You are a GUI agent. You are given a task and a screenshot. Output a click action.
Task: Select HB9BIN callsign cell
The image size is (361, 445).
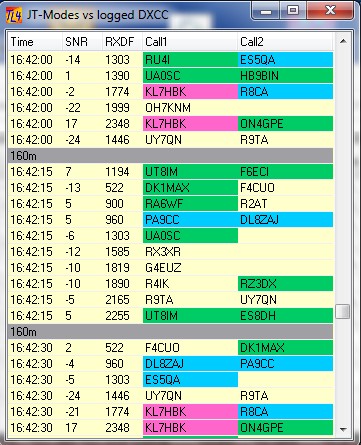point(285,76)
